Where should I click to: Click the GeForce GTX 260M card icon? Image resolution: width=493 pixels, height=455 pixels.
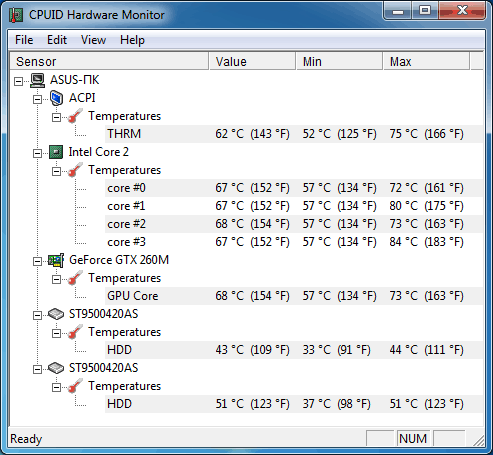pos(56,260)
